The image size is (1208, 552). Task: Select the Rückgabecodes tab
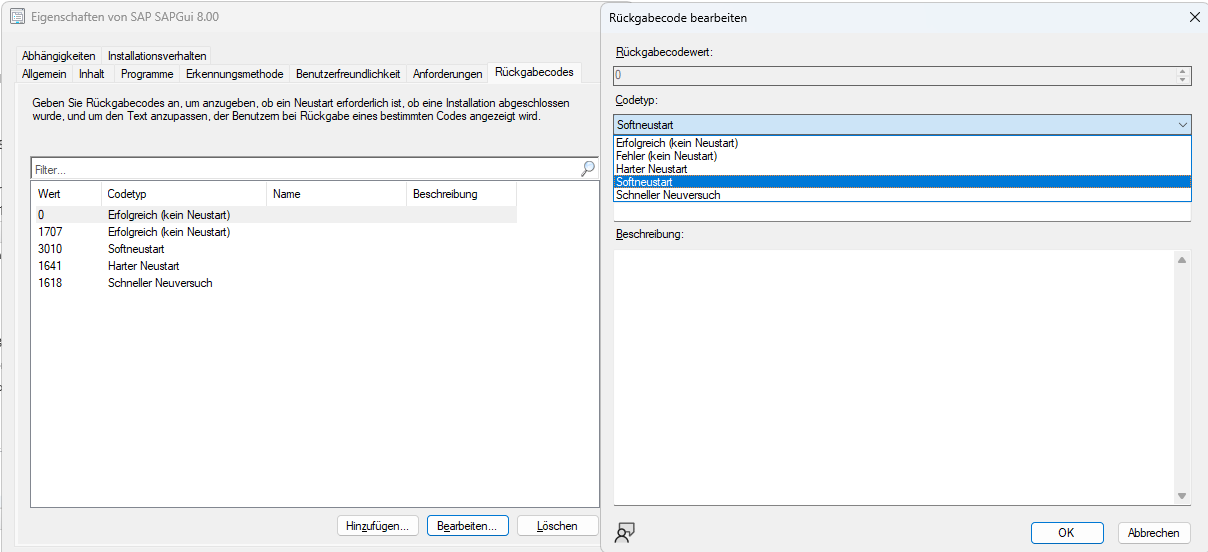tap(535, 72)
